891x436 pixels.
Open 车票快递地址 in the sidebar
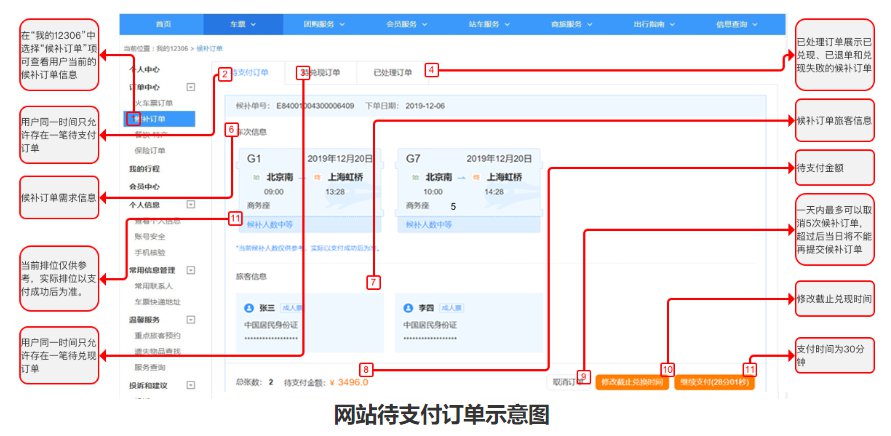point(157,301)
